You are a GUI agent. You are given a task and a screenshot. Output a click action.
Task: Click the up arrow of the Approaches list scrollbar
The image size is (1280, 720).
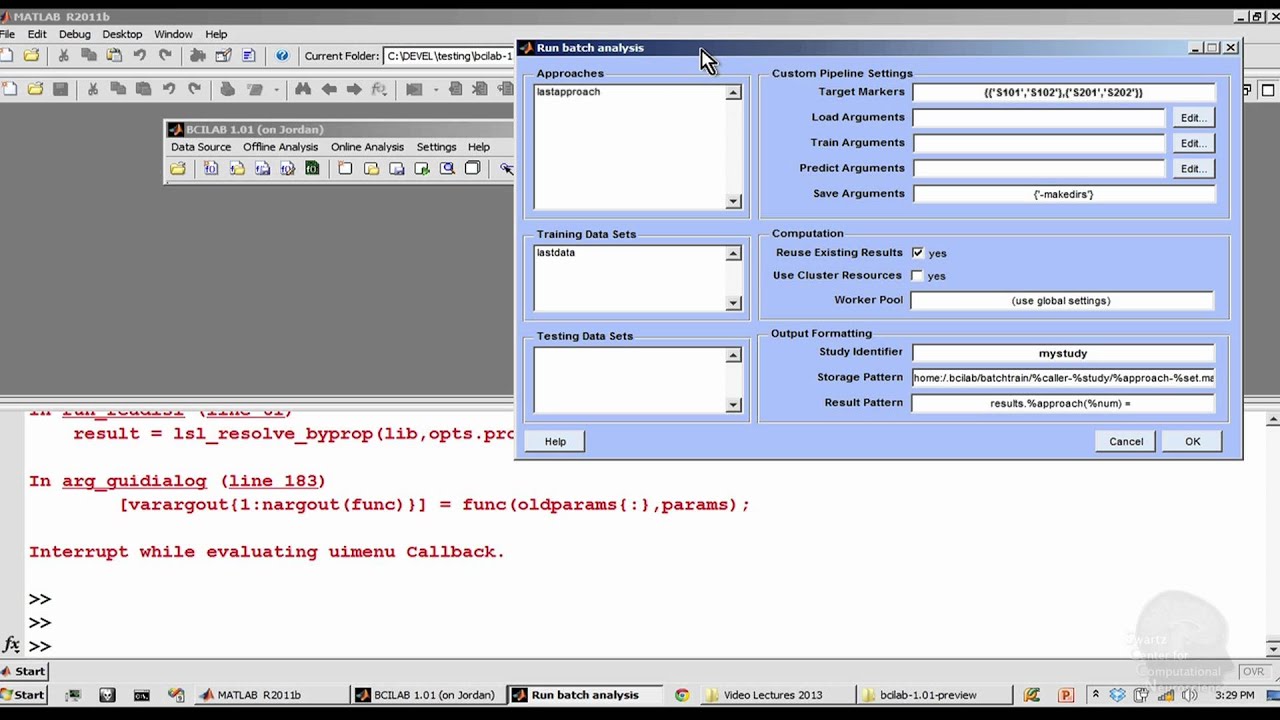(x=733, y=93)
